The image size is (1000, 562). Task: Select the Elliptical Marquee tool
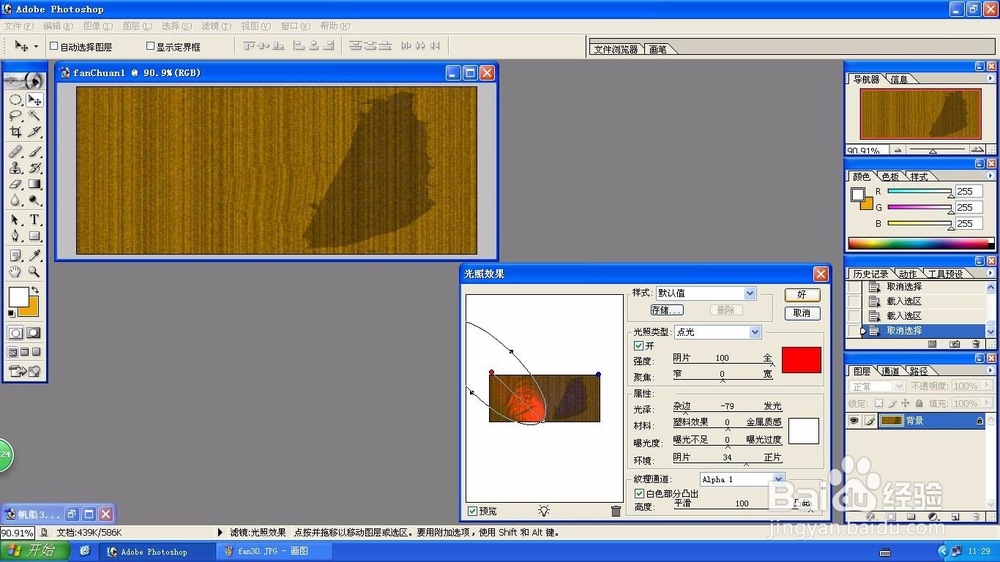click(x=15, y=100)
